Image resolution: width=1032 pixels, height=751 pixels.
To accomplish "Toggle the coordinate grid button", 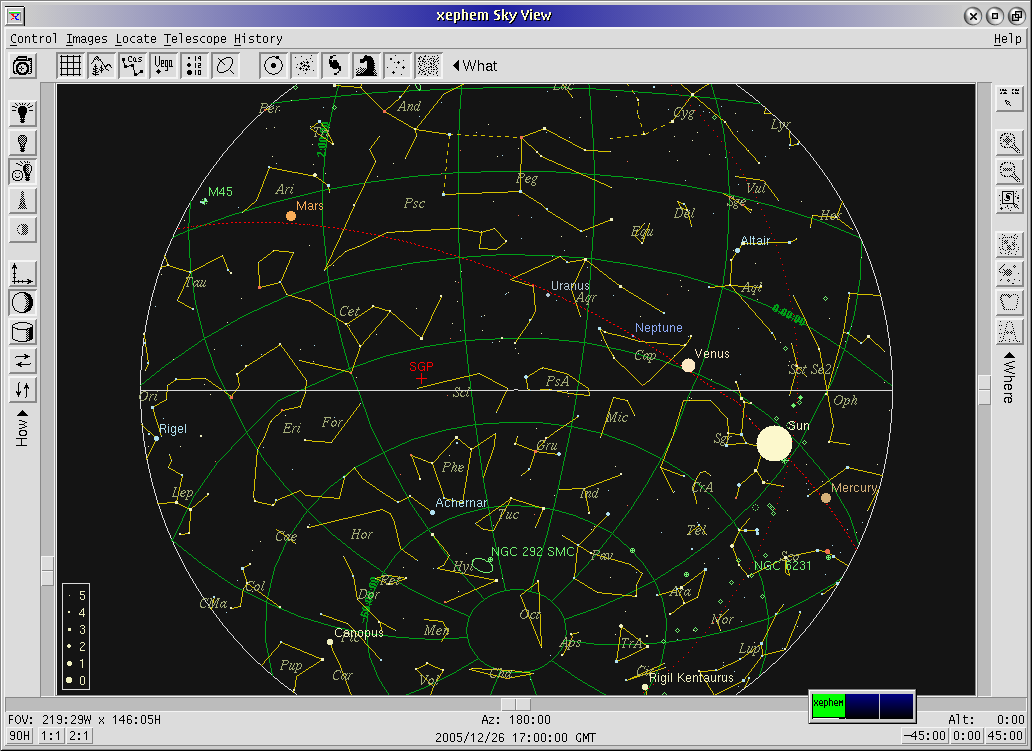I will pos(70,66).
